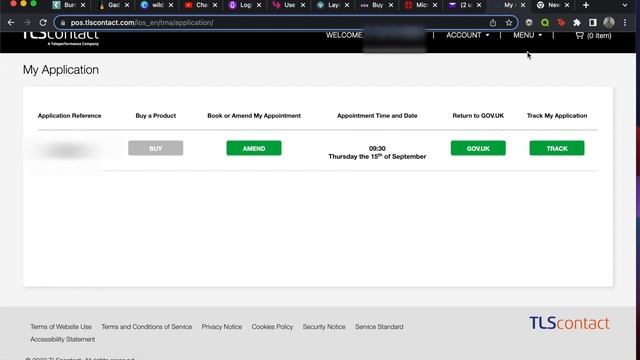Open the Extensions puzzle piece icon
This screenshot has width=640, height=360.
click(x=577, y=23)
